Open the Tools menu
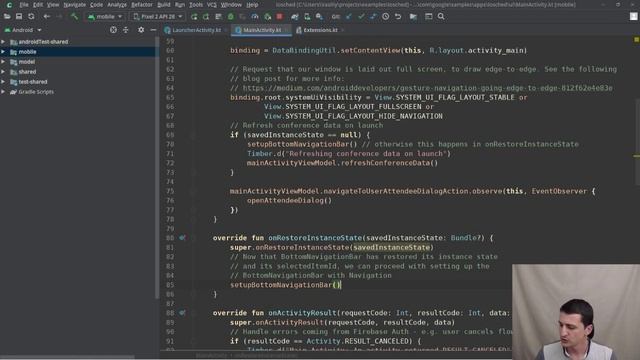 click(x=196, y=5)
